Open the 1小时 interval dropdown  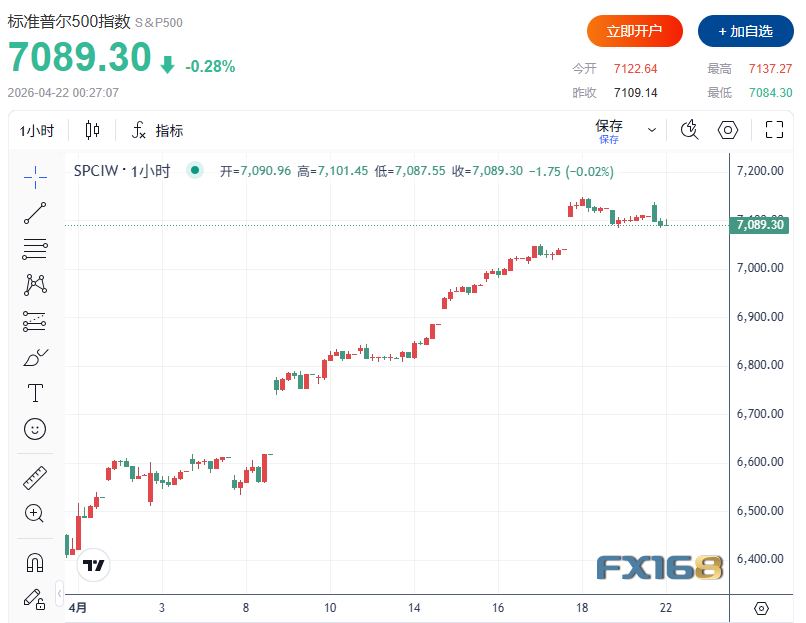[37, 131]
